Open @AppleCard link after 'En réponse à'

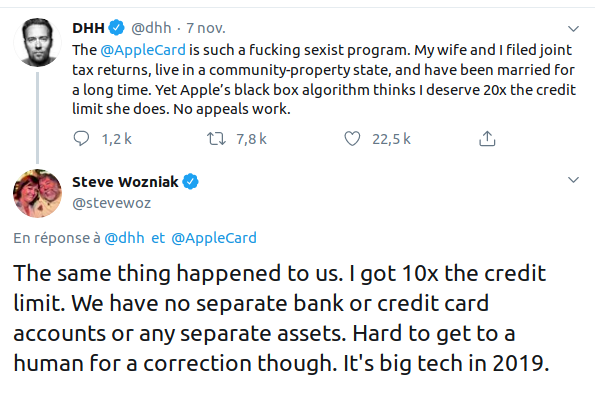coord(214,238)
